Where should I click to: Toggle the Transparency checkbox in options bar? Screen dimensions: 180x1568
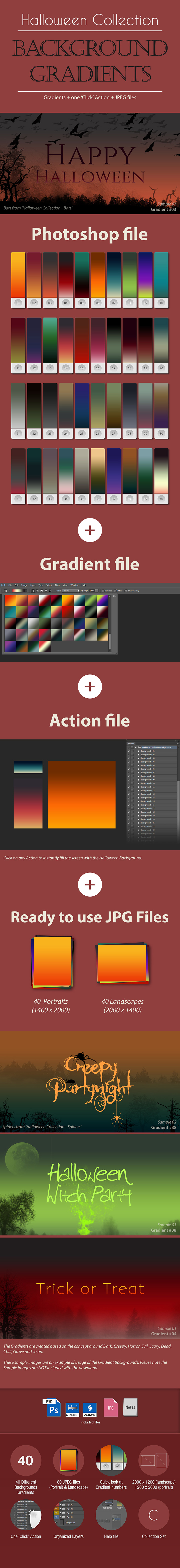(x=126, y=590)
